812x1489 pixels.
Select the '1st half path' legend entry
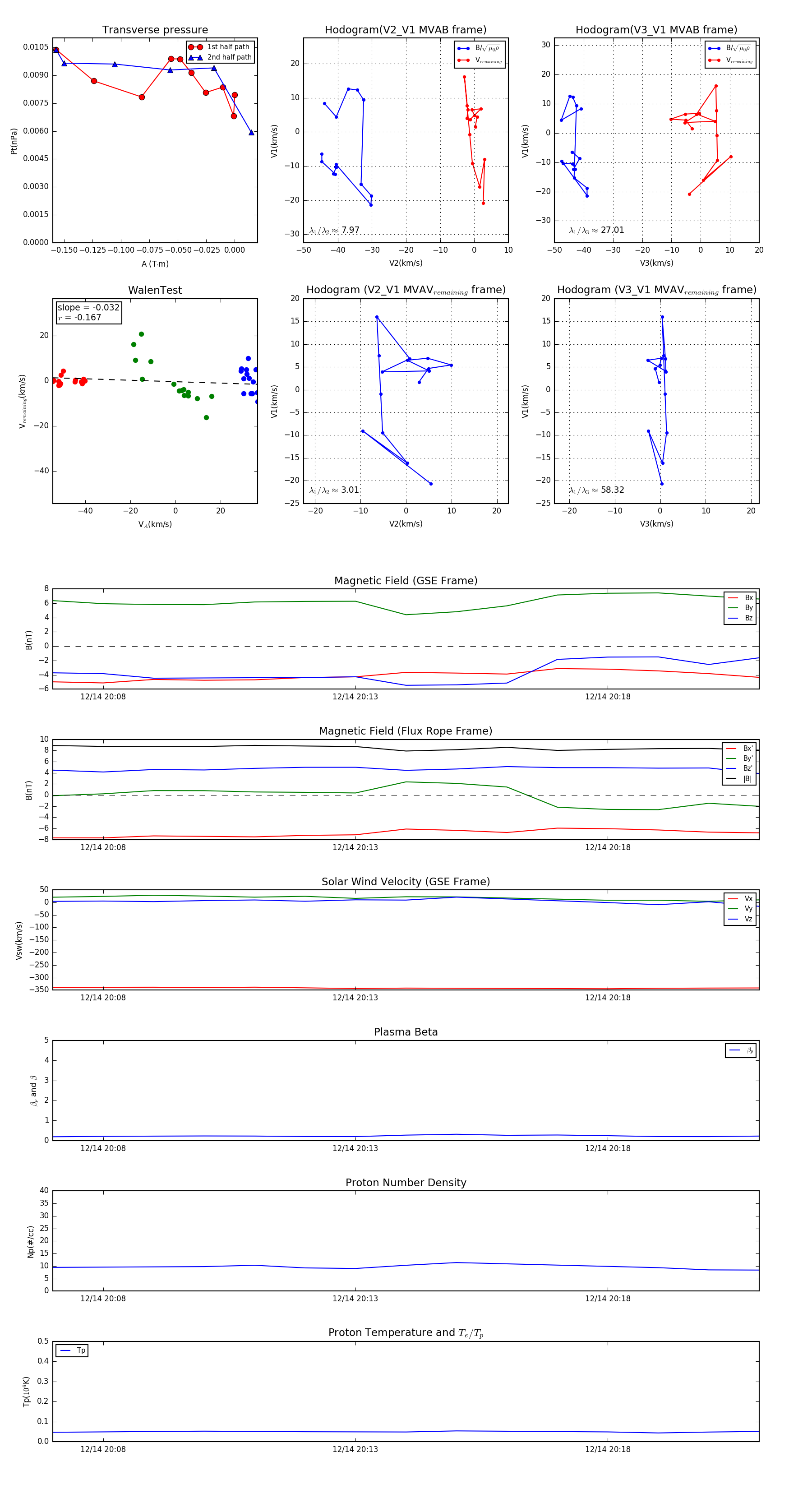[220, 47]
